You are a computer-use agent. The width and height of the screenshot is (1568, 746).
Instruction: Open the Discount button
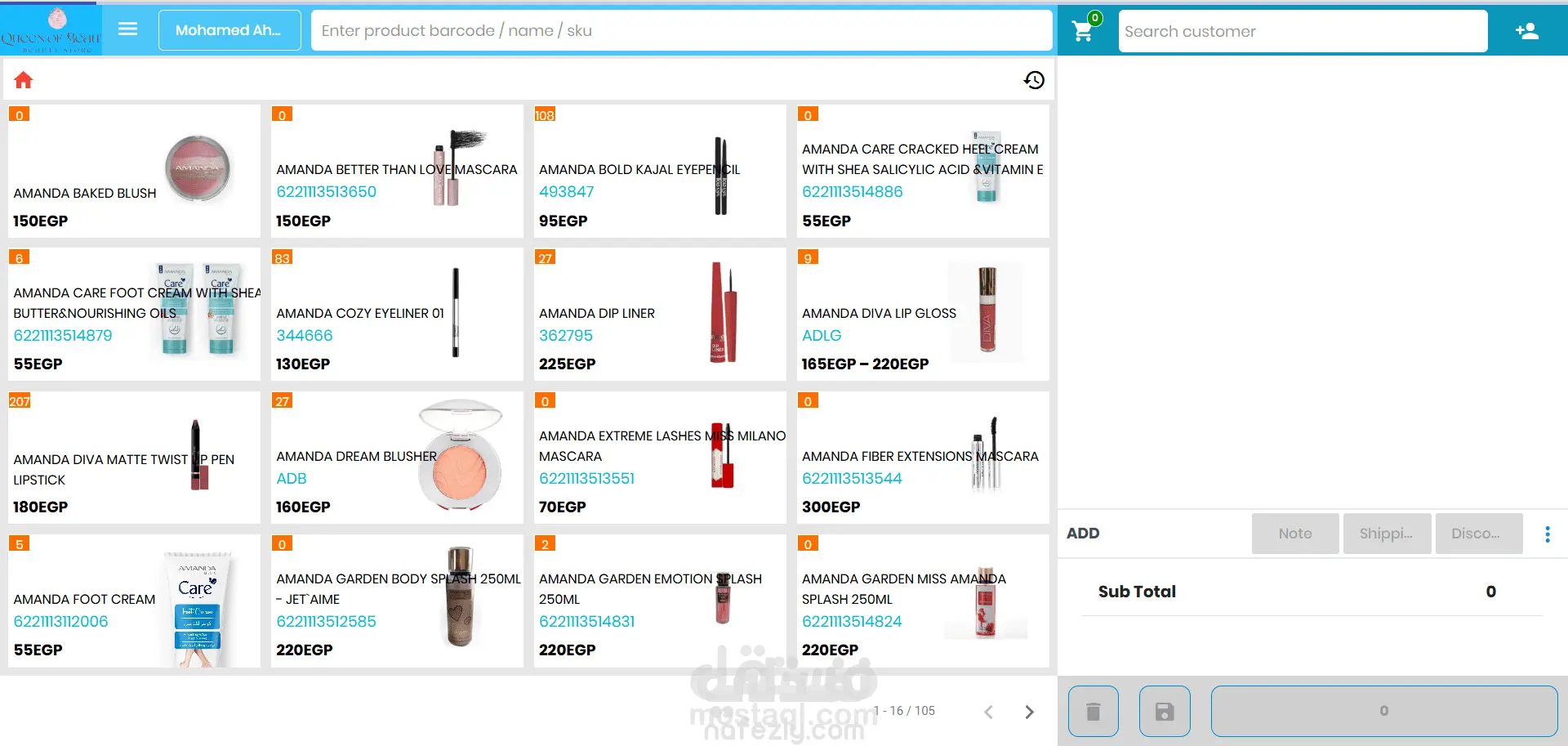1479,534
